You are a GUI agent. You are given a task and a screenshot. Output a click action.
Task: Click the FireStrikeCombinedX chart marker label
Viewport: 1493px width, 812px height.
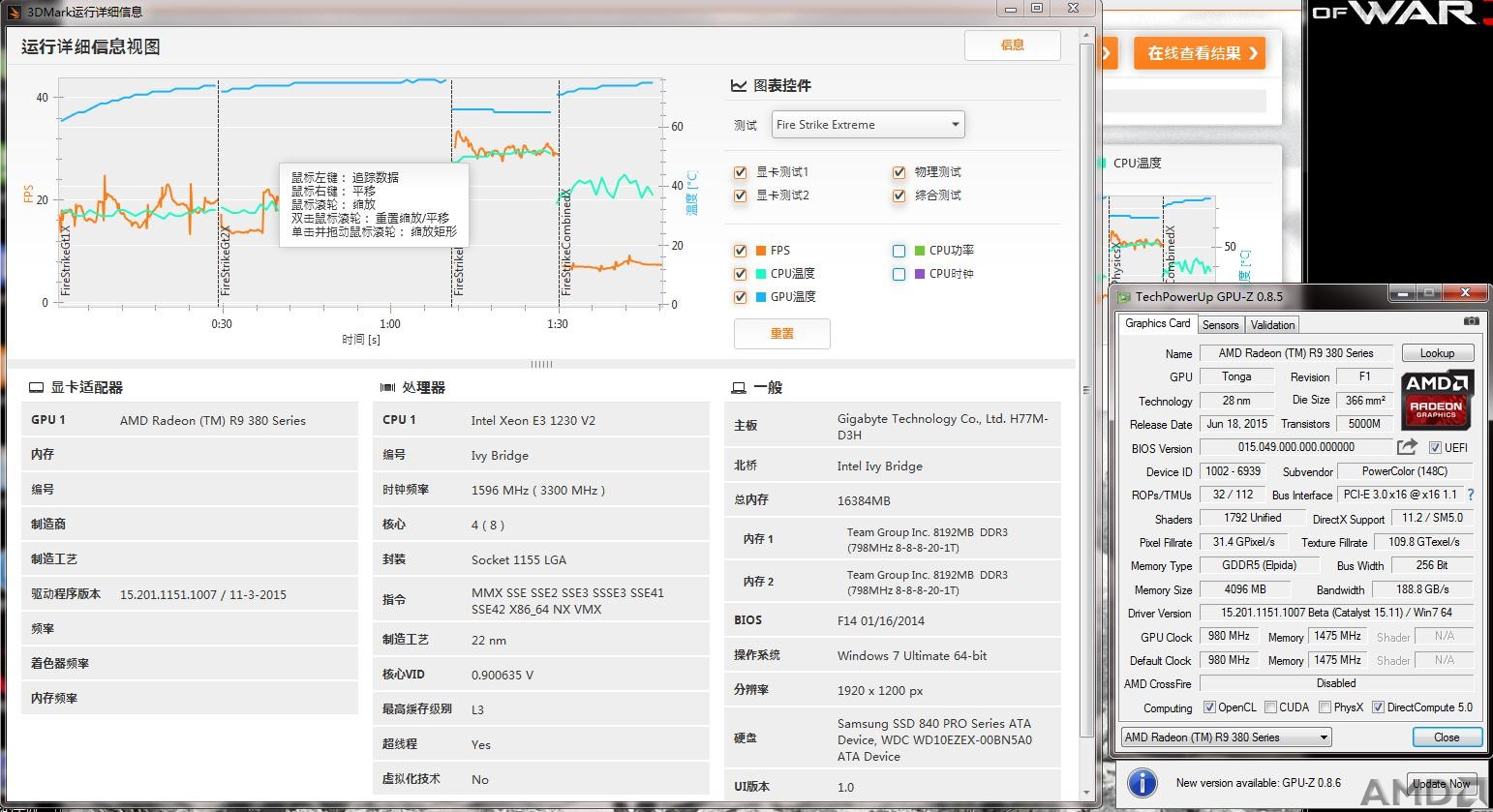pyautogui.click(x=566, y=242)
